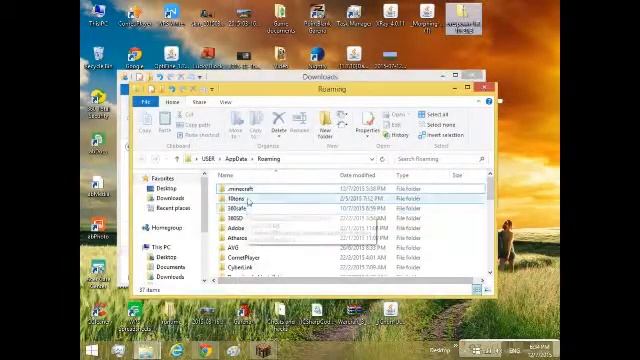Switch to the Home ribbon tab

[172, 102]
